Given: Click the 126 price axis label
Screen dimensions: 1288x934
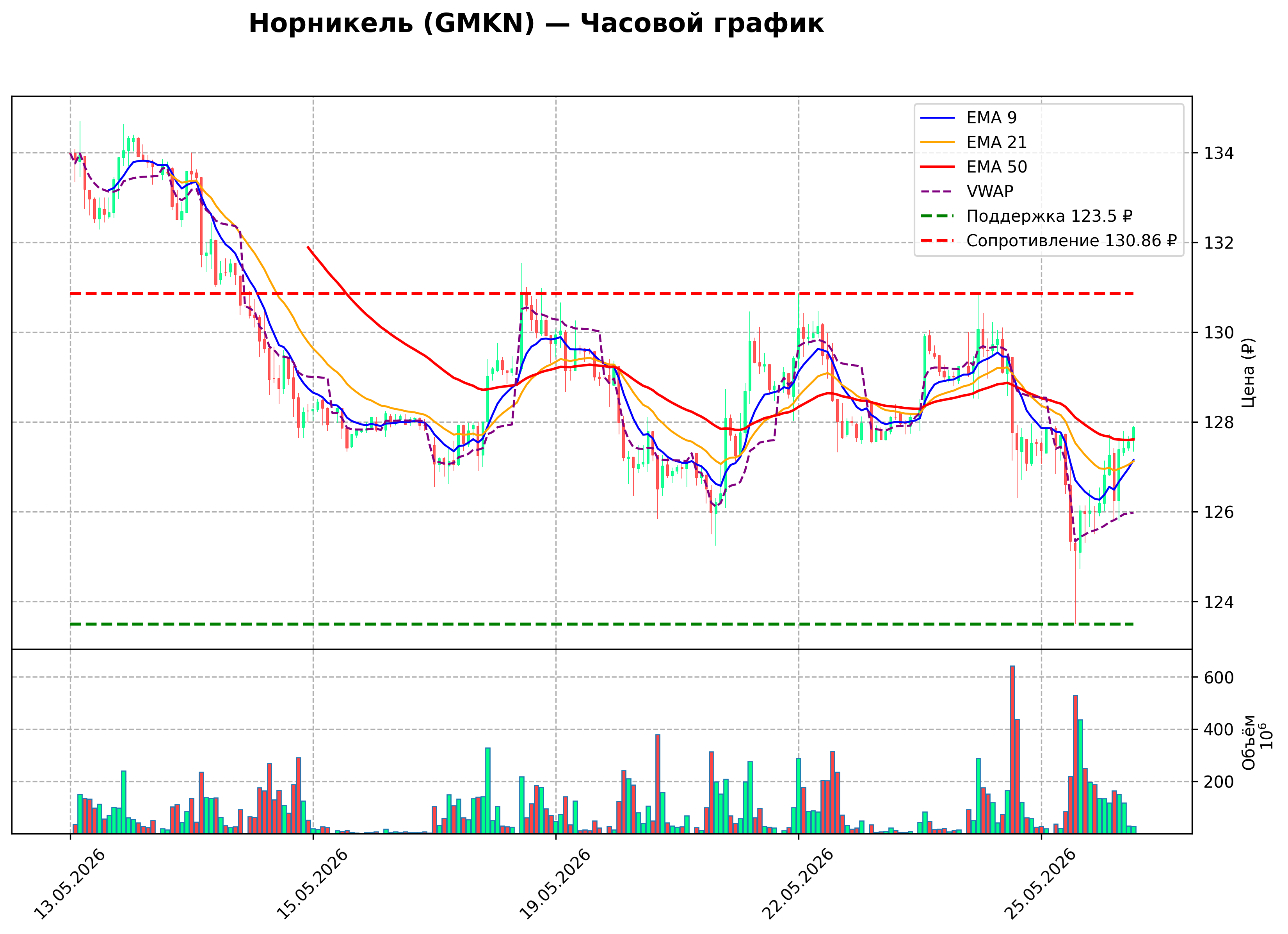Looking at the screenshot, I should (1218, 512).
